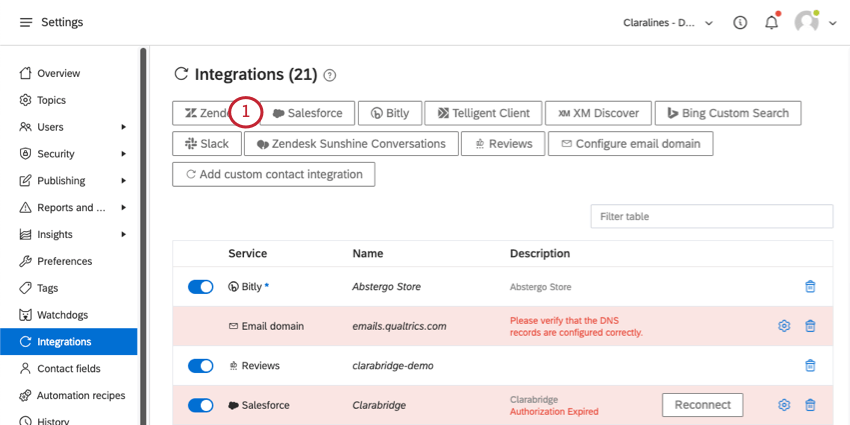Click the refresh icon beside Integrations heading

[x=181, y=74]
